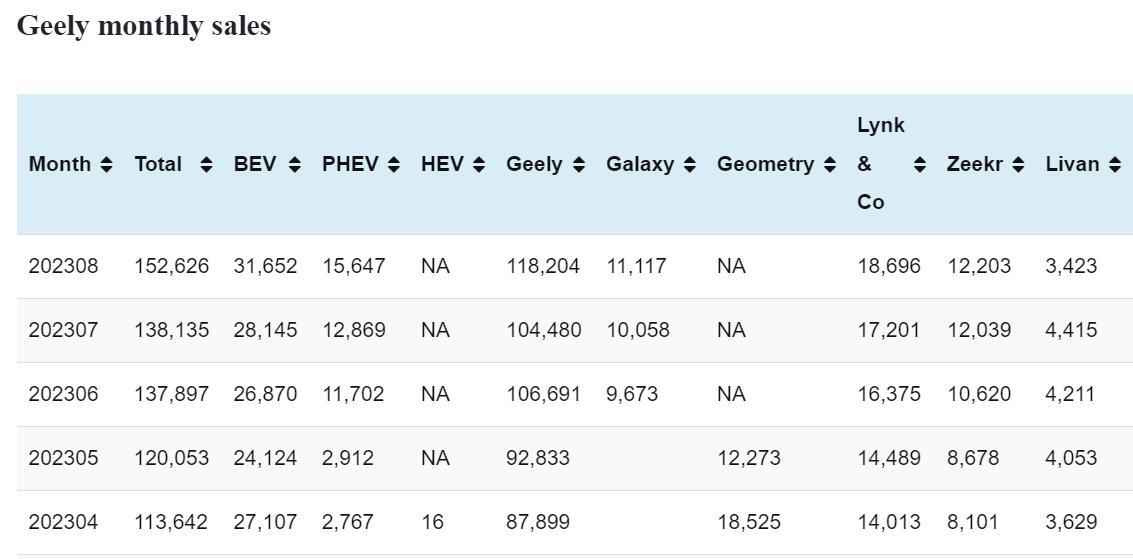1133x559 pixels.
Task: Select the Geely monthly sales heading
Action: pyautogui.click(x=144, y=26)
